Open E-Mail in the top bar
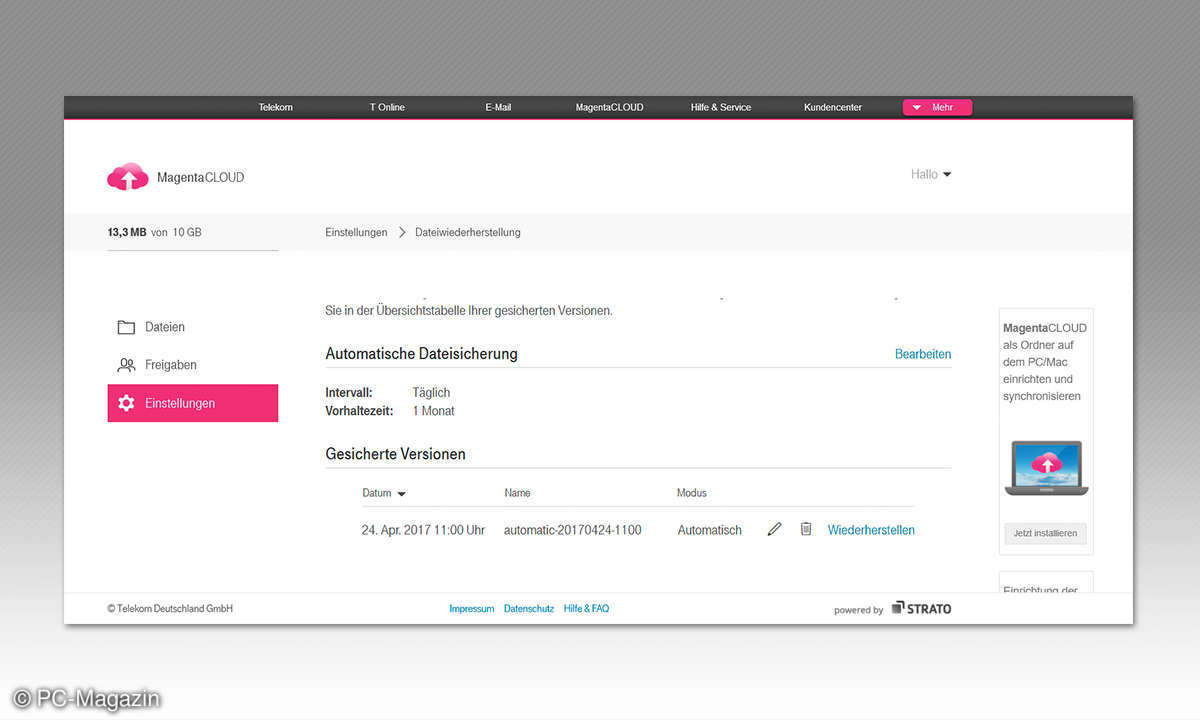The width and height of the screenshot is (1200, 720). 498,107
